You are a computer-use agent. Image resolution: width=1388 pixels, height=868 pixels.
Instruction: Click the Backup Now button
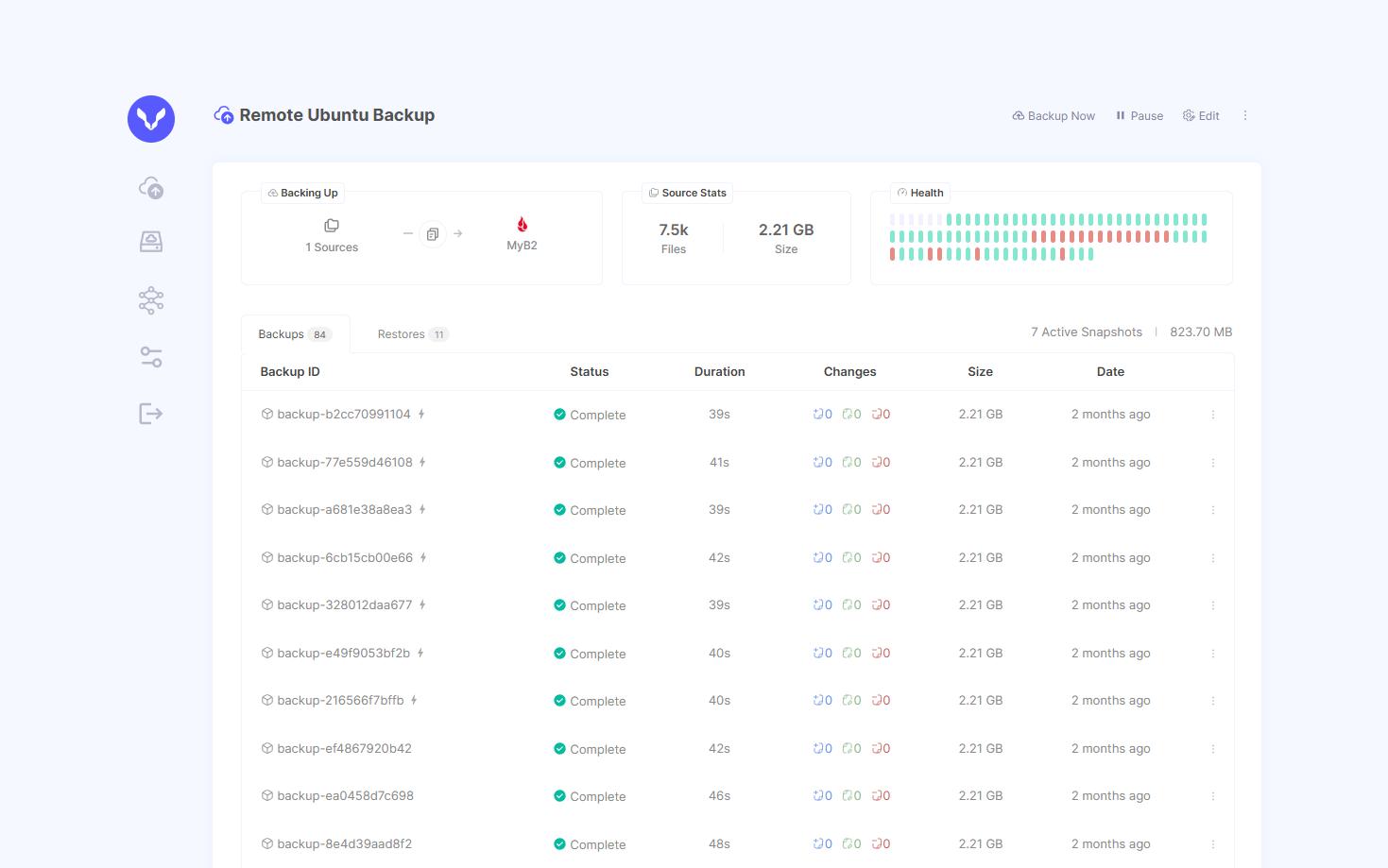1054,116
